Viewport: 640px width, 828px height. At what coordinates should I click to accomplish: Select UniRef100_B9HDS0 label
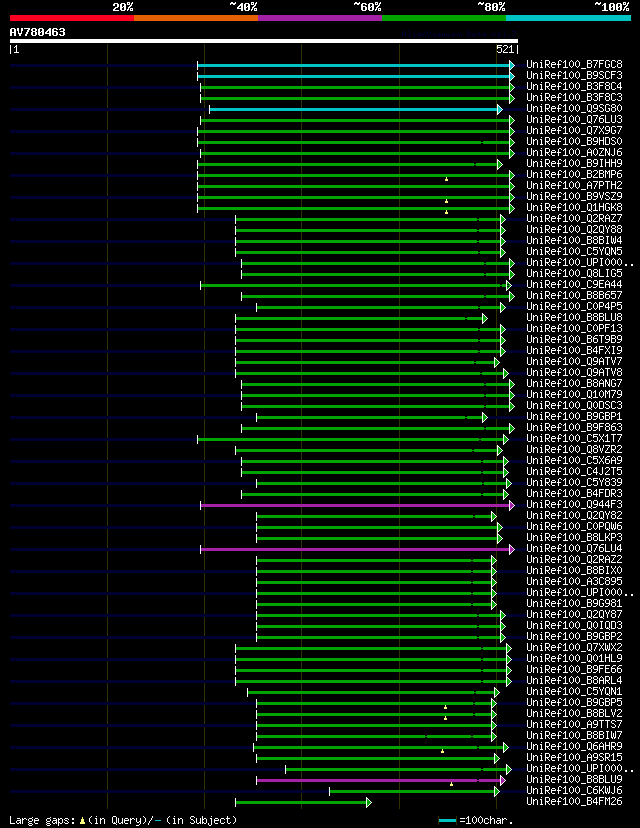click(x=575, y=142)
